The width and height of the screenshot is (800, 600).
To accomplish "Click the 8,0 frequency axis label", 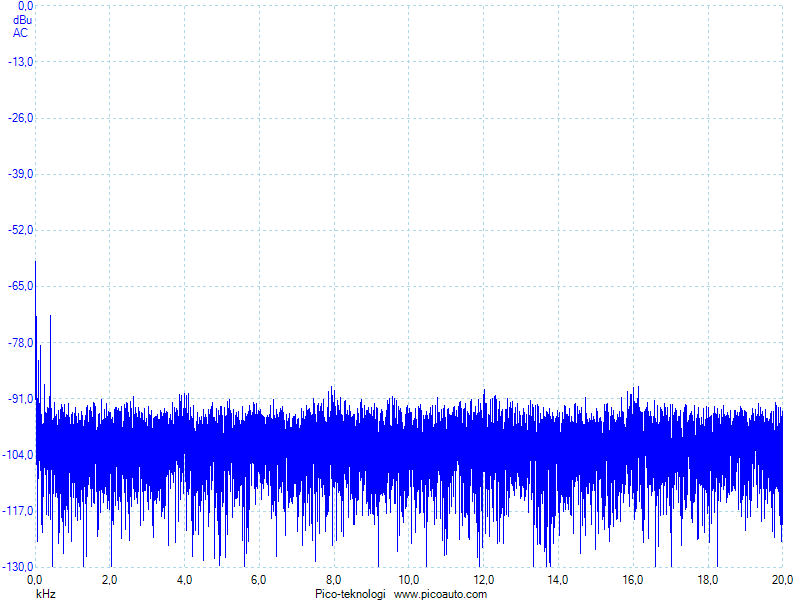I will tap(334, 580).
